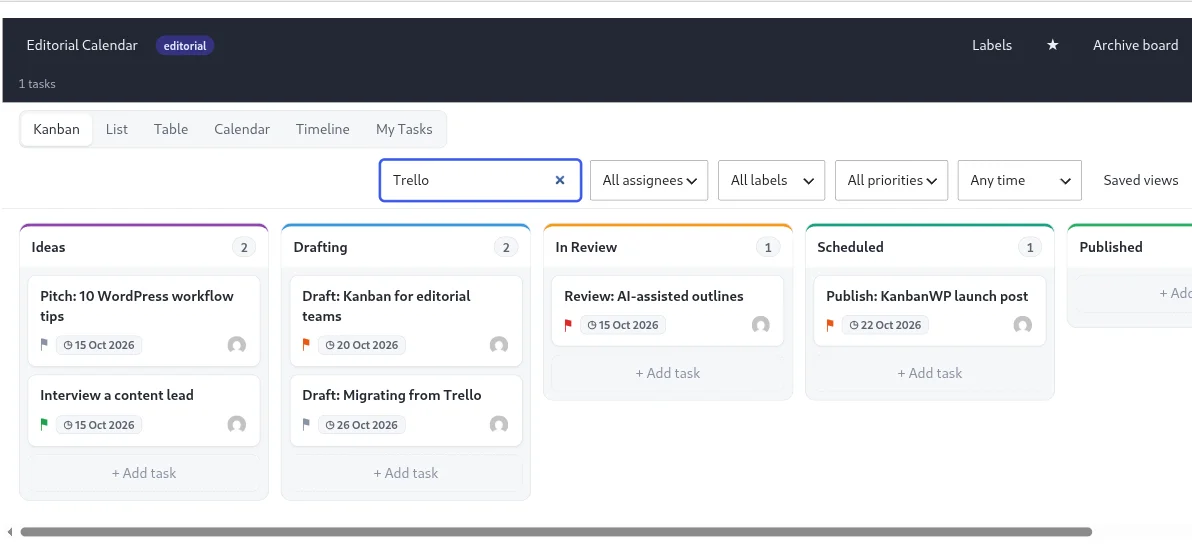The height and width of the screenshot is (554, 1192).
Task: Open card Review: AI-assisted outlines
Action: point(667,311)
